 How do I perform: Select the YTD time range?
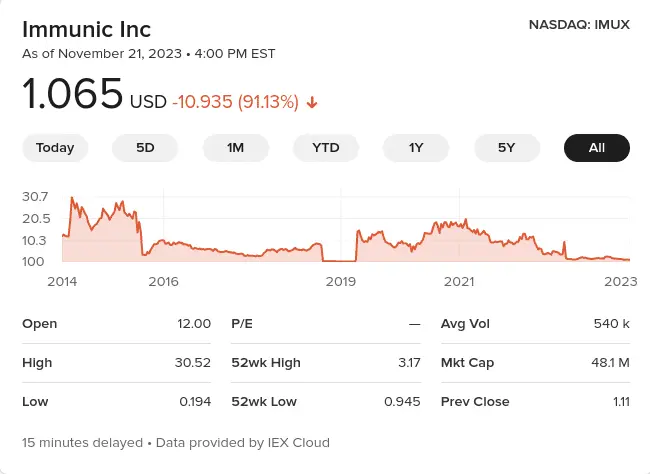[x=326, y=148]
